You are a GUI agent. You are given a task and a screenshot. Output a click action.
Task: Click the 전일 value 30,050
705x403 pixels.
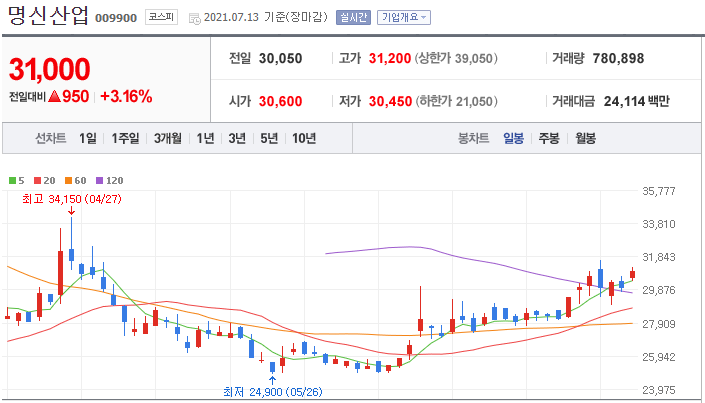point(281,58)
